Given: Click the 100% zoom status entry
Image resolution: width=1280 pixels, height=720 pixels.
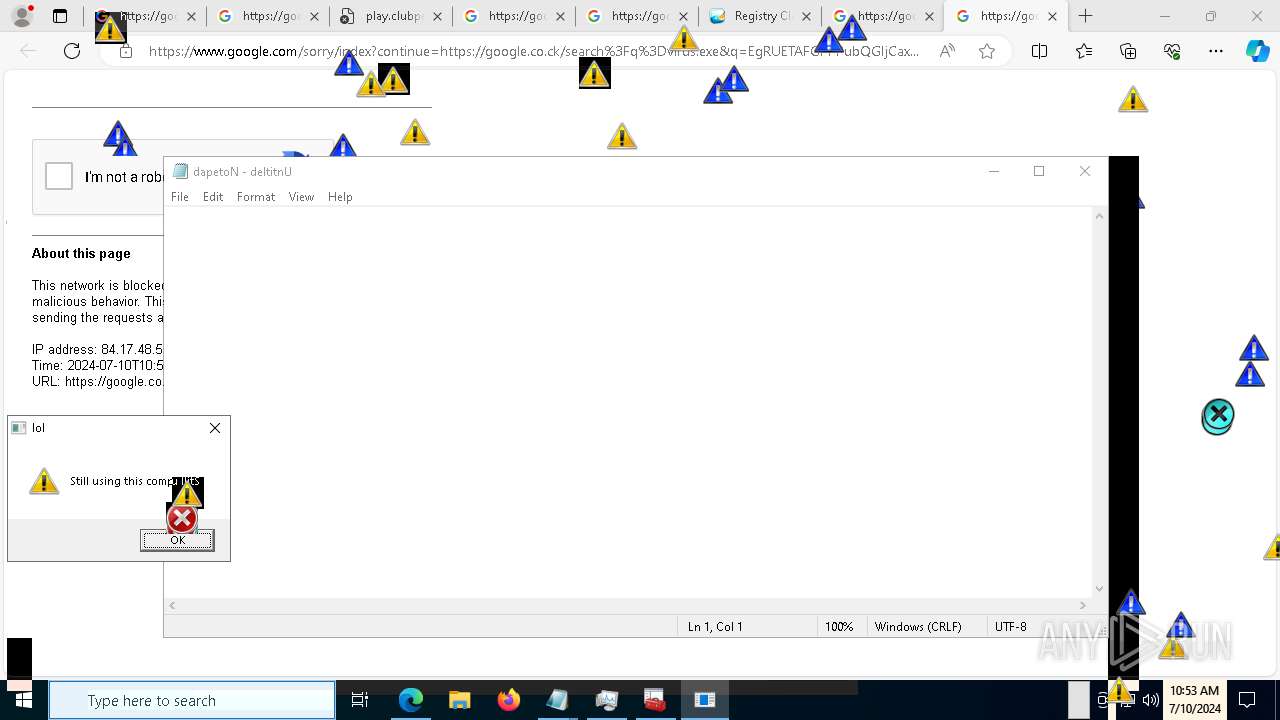Looking at the screenshot, I should point(839,627).
